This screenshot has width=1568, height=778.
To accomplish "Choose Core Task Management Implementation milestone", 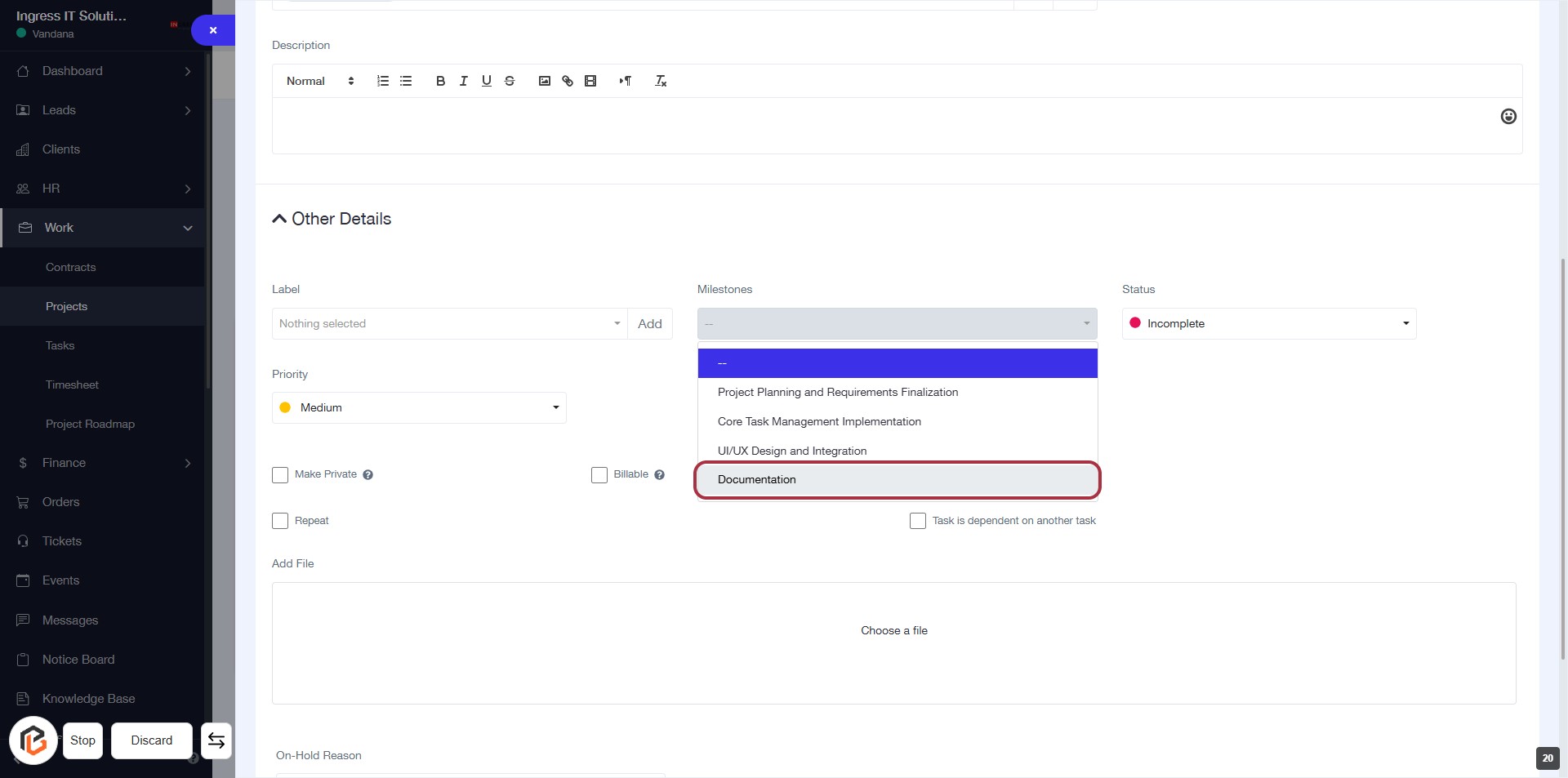I will pos(819,421).
